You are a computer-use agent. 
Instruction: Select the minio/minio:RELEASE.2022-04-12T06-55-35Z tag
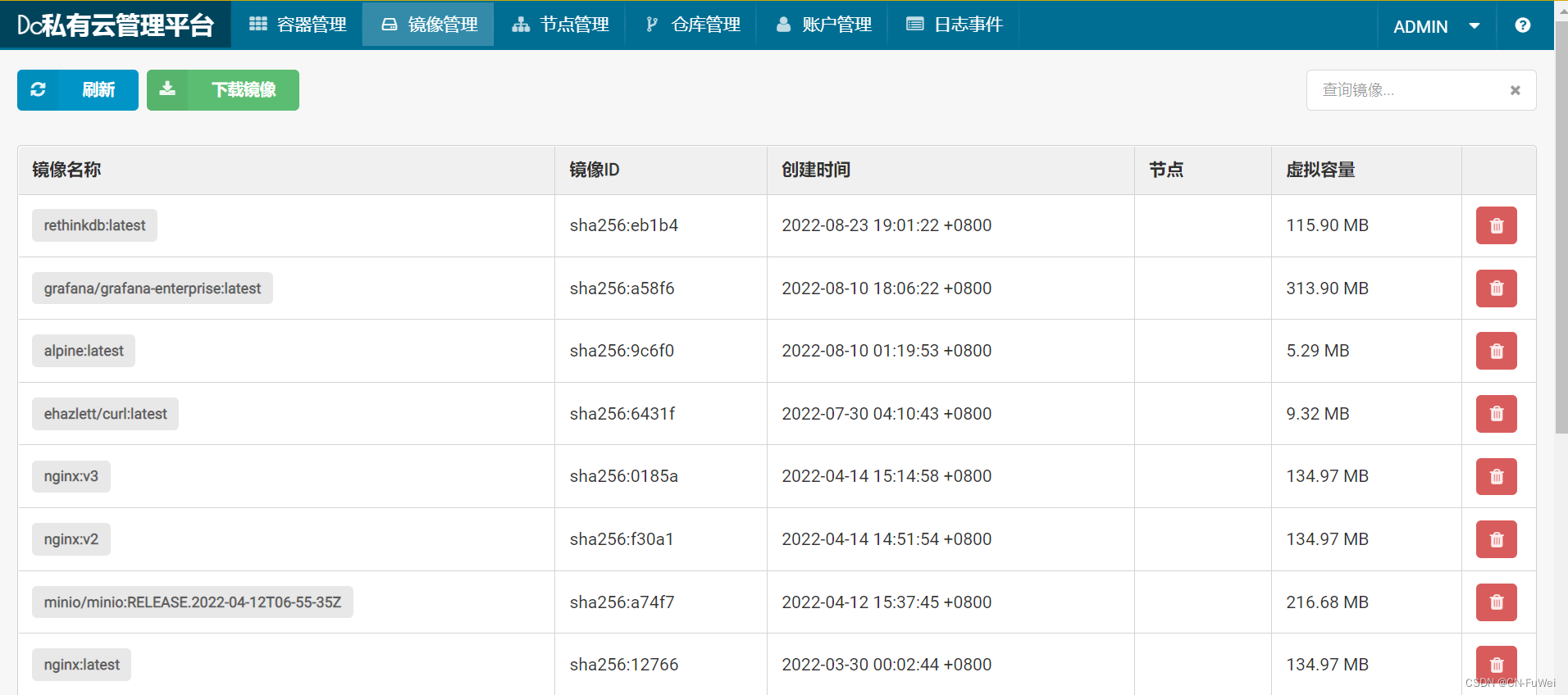click(193, 602)
